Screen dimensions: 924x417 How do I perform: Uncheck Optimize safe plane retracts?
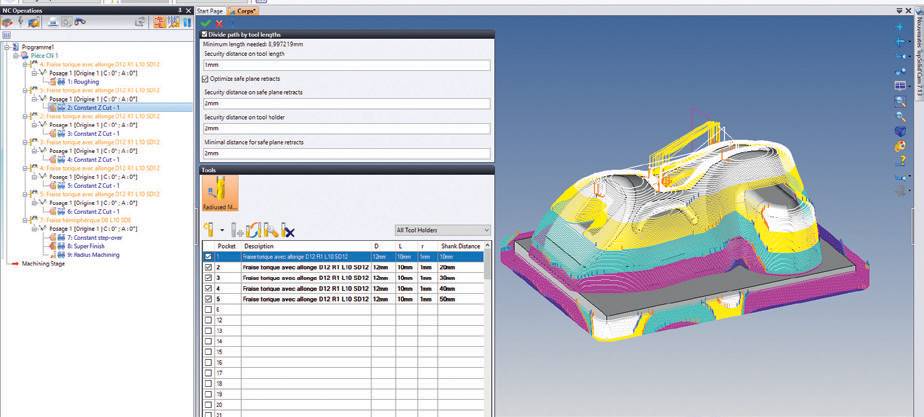pyautogui.click(x=206, y=78)
